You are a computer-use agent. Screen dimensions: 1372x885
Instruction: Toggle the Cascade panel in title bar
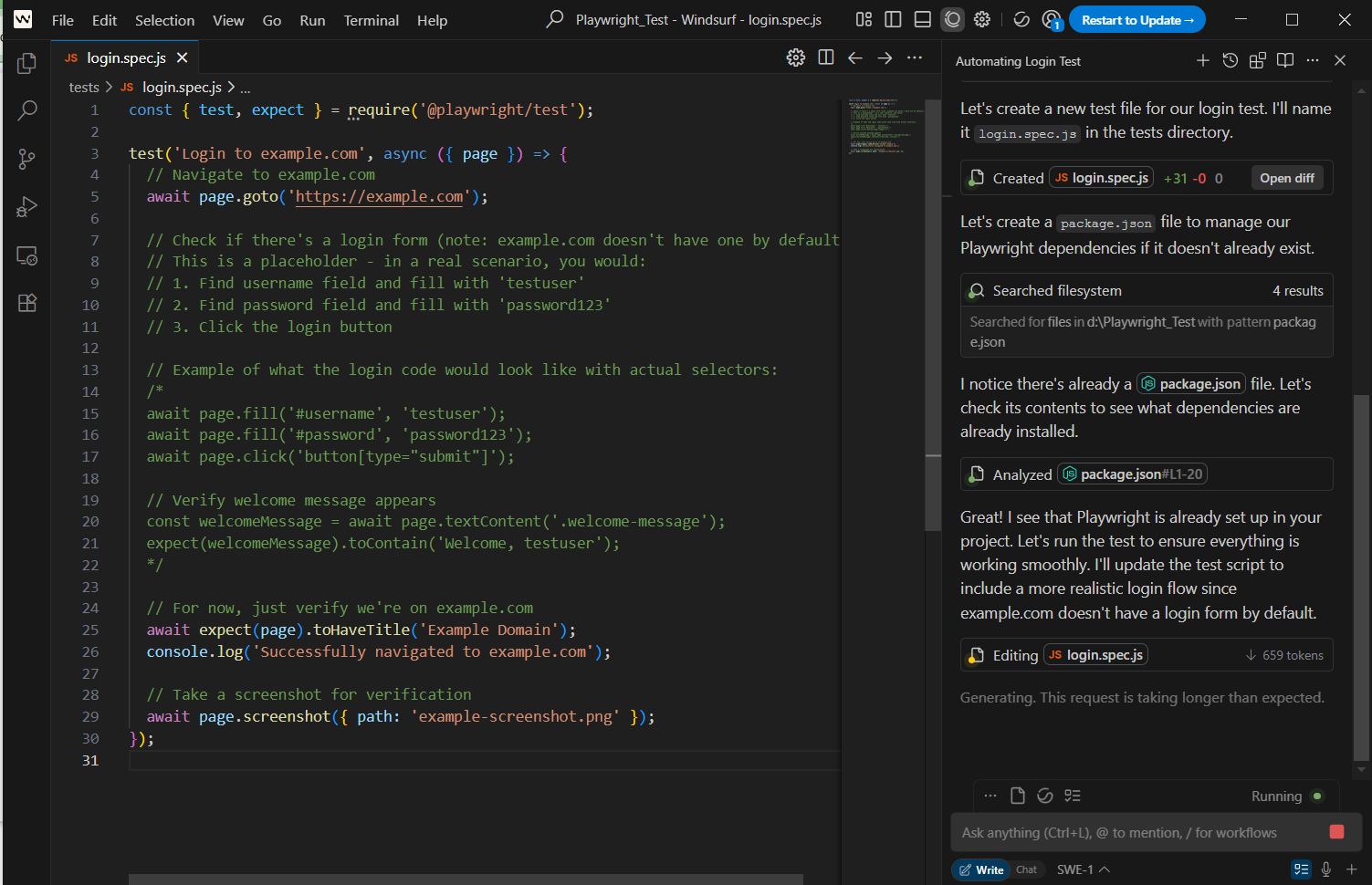(x=952, y=19)
